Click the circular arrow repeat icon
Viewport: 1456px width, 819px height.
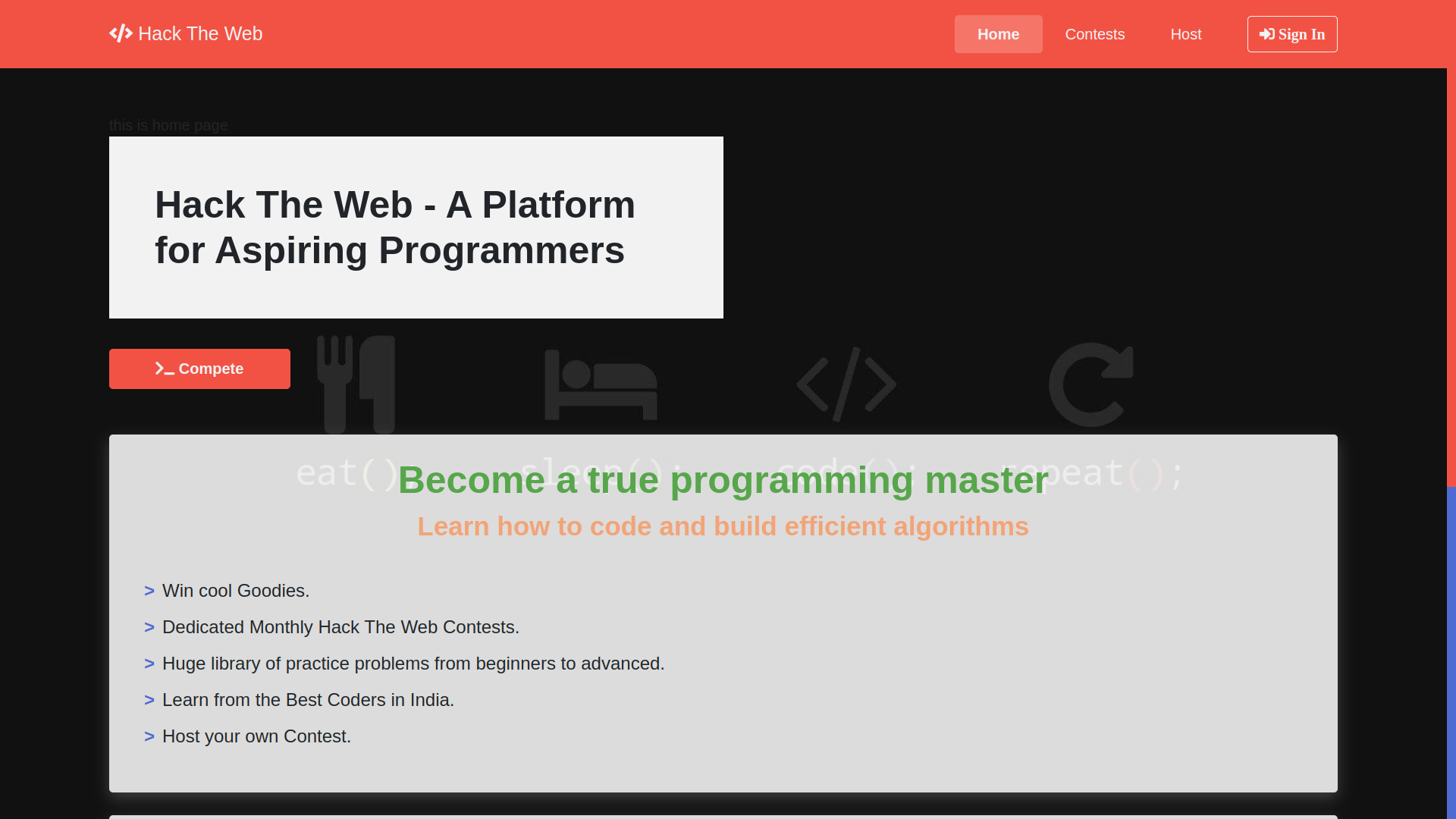tap(1090, 384)
